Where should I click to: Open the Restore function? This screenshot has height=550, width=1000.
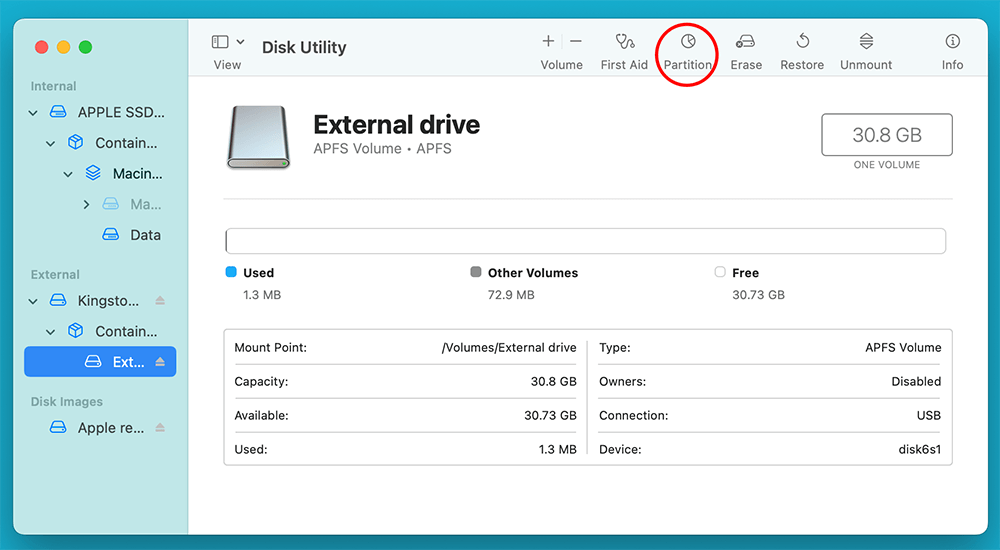(x=802, y=43)
